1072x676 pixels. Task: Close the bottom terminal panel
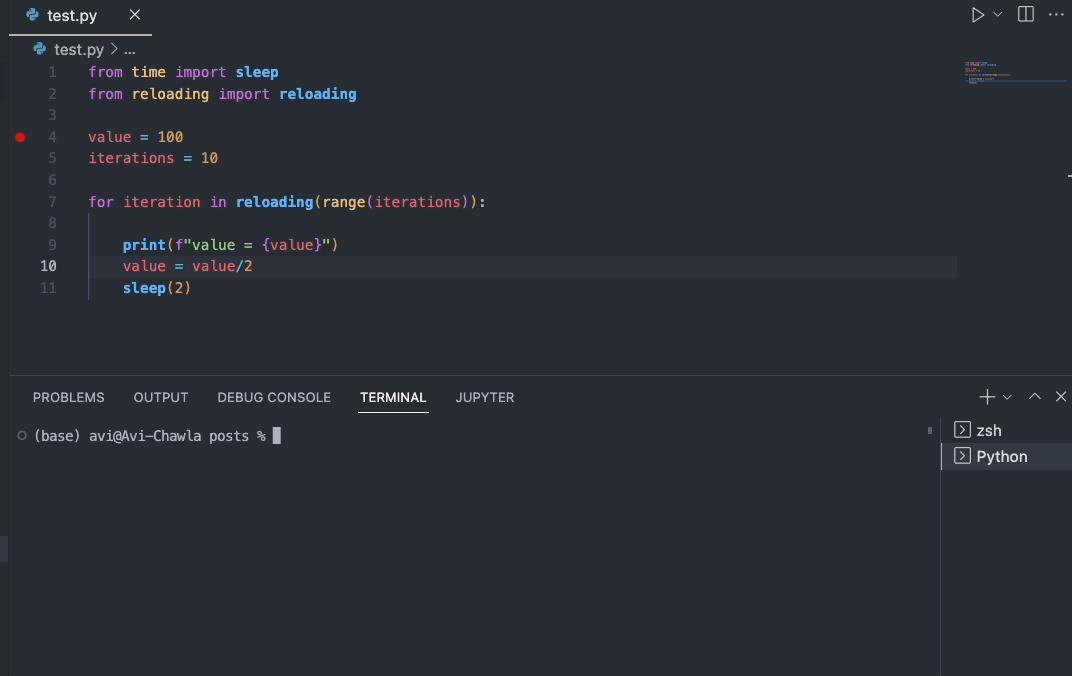coord(1061,397)
